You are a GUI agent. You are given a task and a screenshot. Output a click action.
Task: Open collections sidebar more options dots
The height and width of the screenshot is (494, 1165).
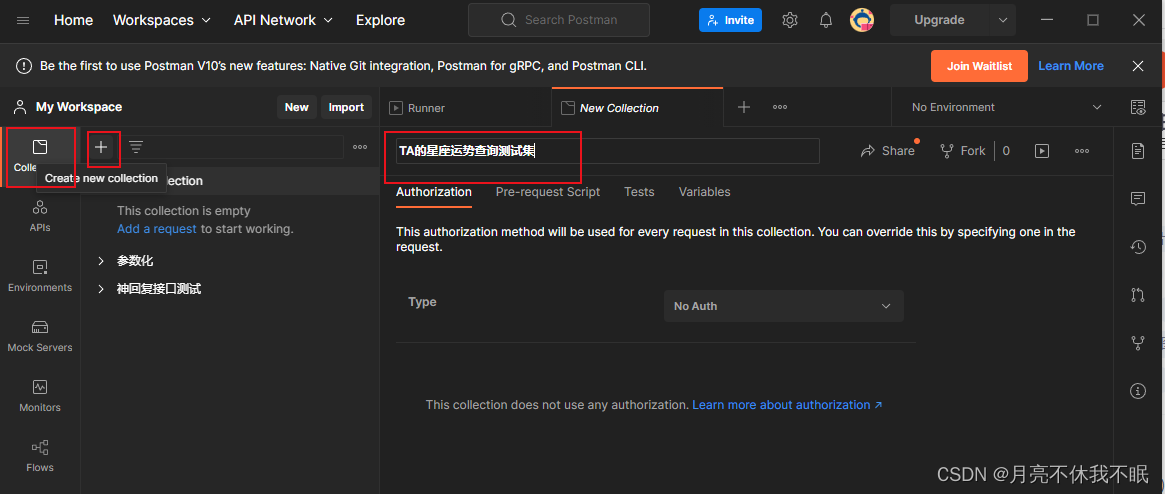click(x=360, y=147)
